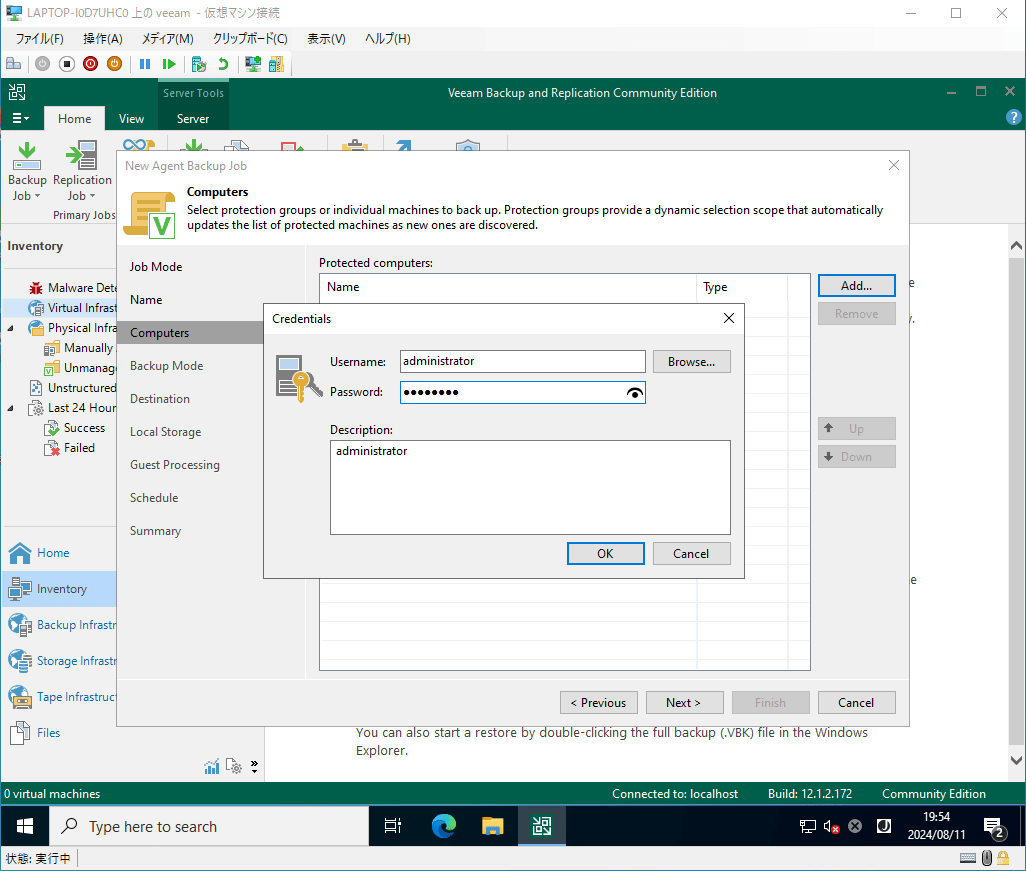Open Microsoft Edge from taskbar
This screenshot has height=871, width=1026.
pos(444,827)
